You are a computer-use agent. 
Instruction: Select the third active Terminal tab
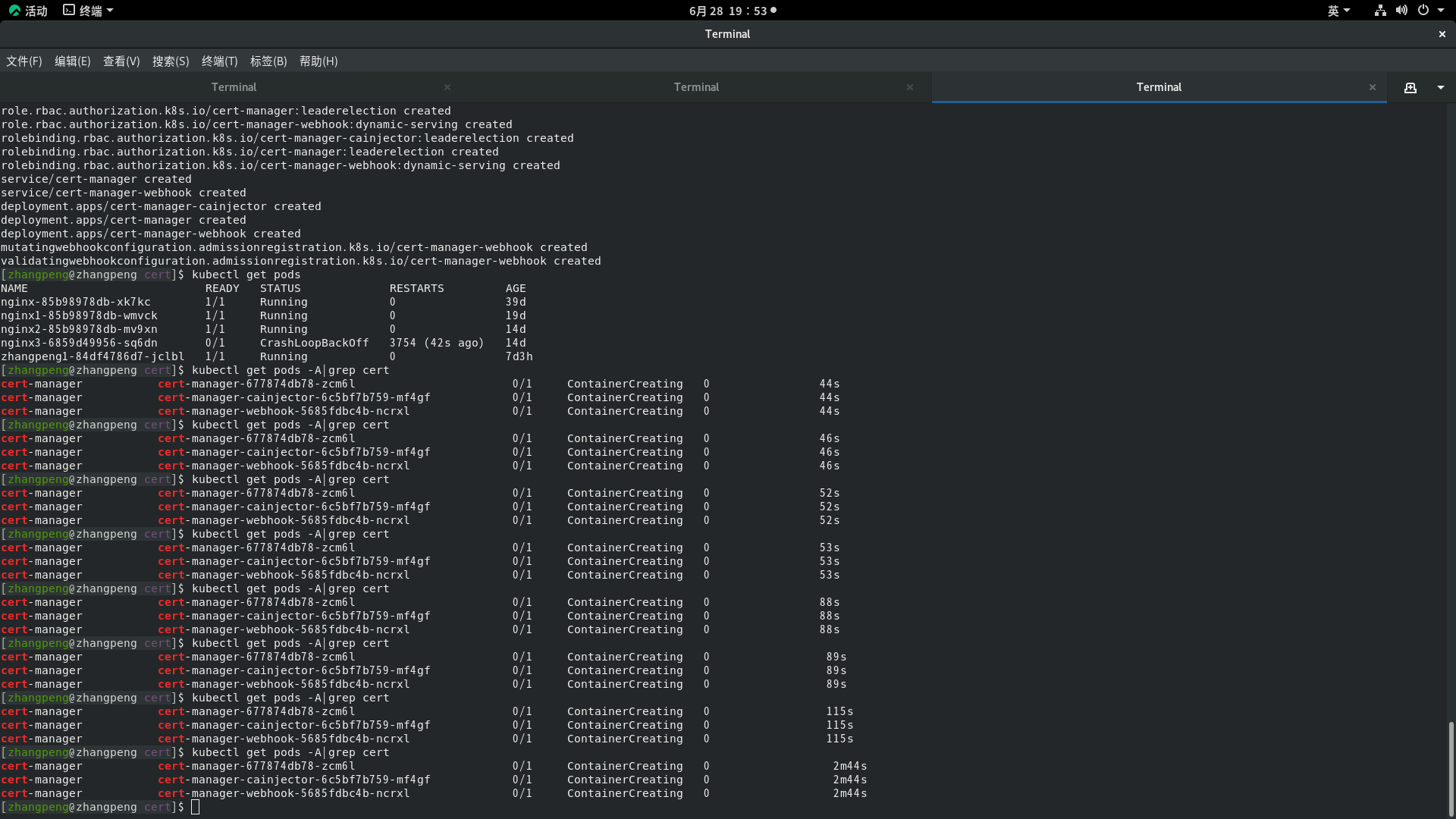click(x=1159, y=87)
